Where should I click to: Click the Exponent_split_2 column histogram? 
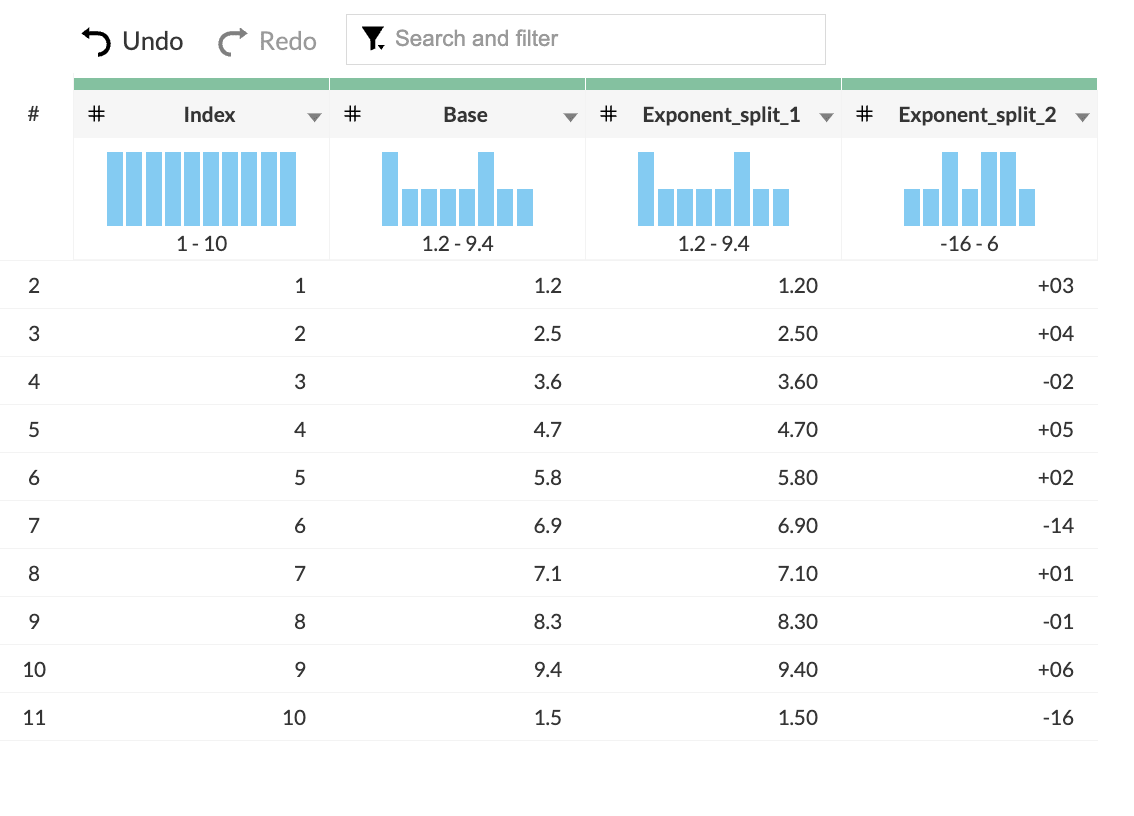click(x=969, y=189)
